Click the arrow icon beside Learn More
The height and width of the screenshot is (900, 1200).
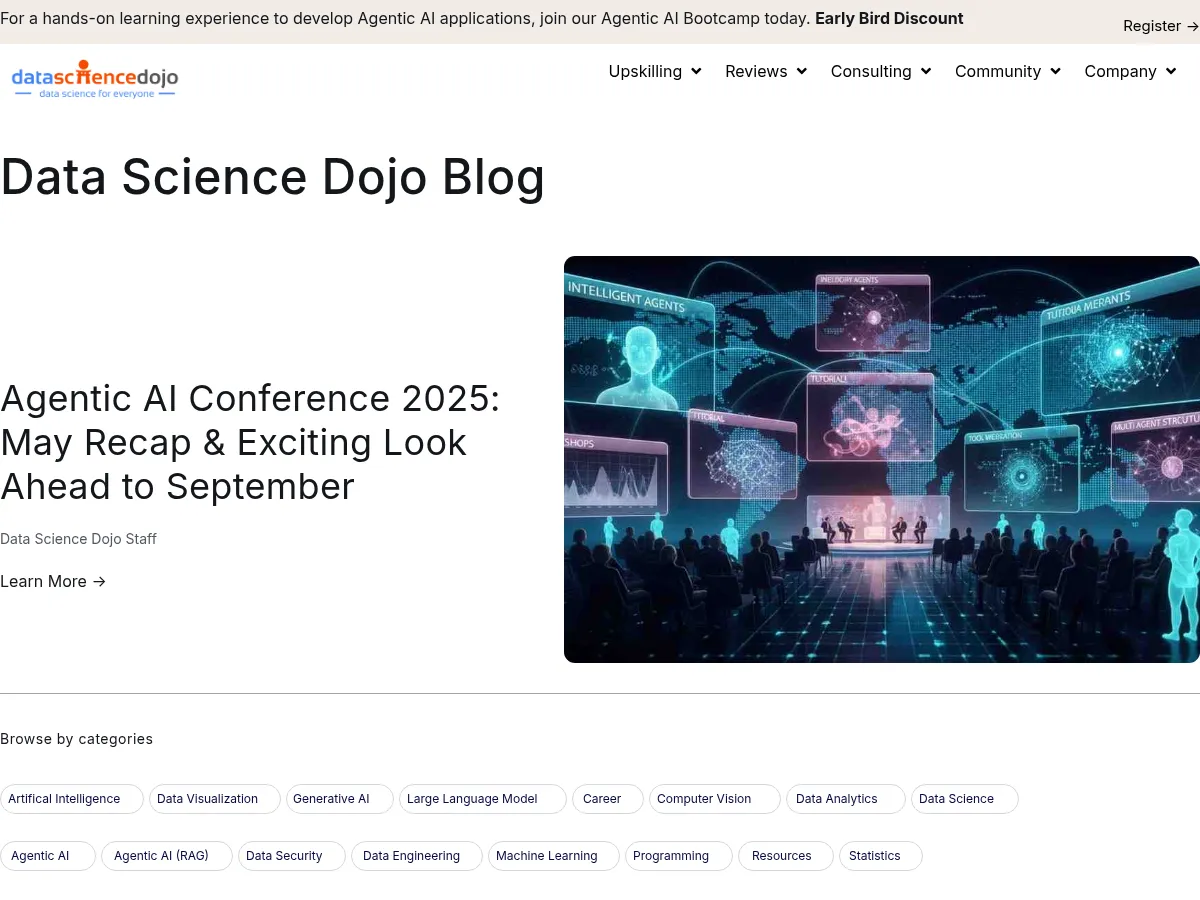tap(98, 581)
